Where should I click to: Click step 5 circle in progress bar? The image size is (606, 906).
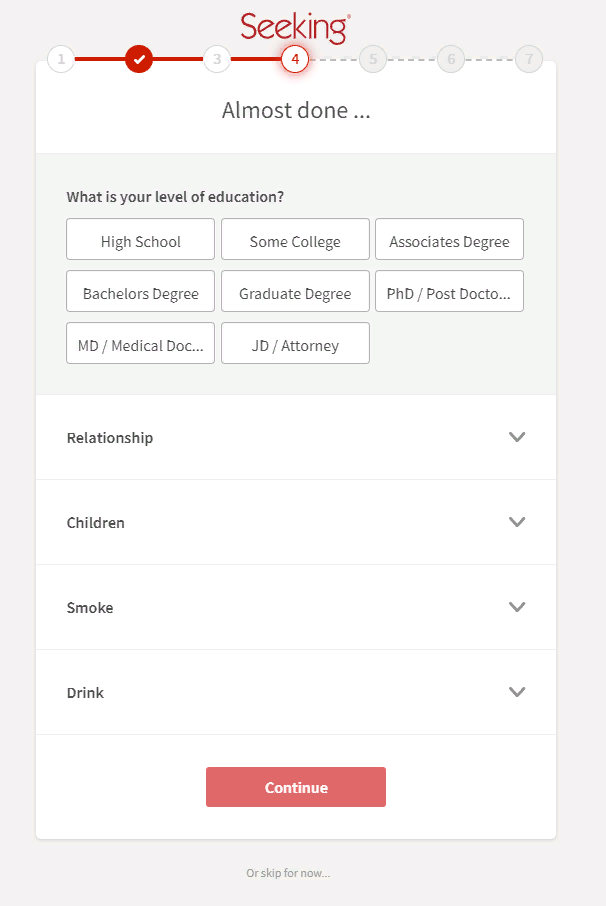(373, 59)
